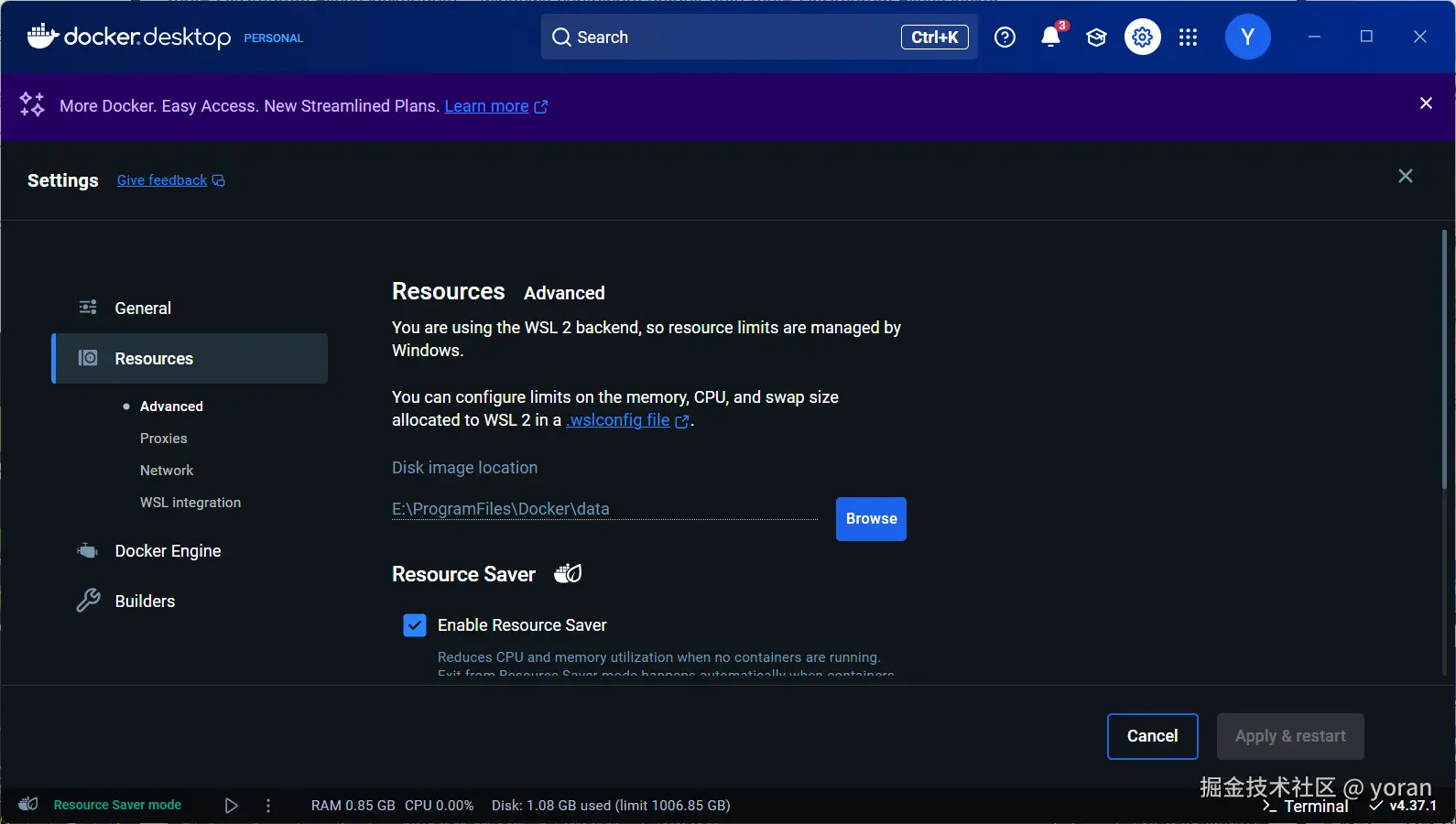Open the WSL integration sub-item
Image resolution: width=1456 pixels, height=824 pixels.
click(190, 503)
